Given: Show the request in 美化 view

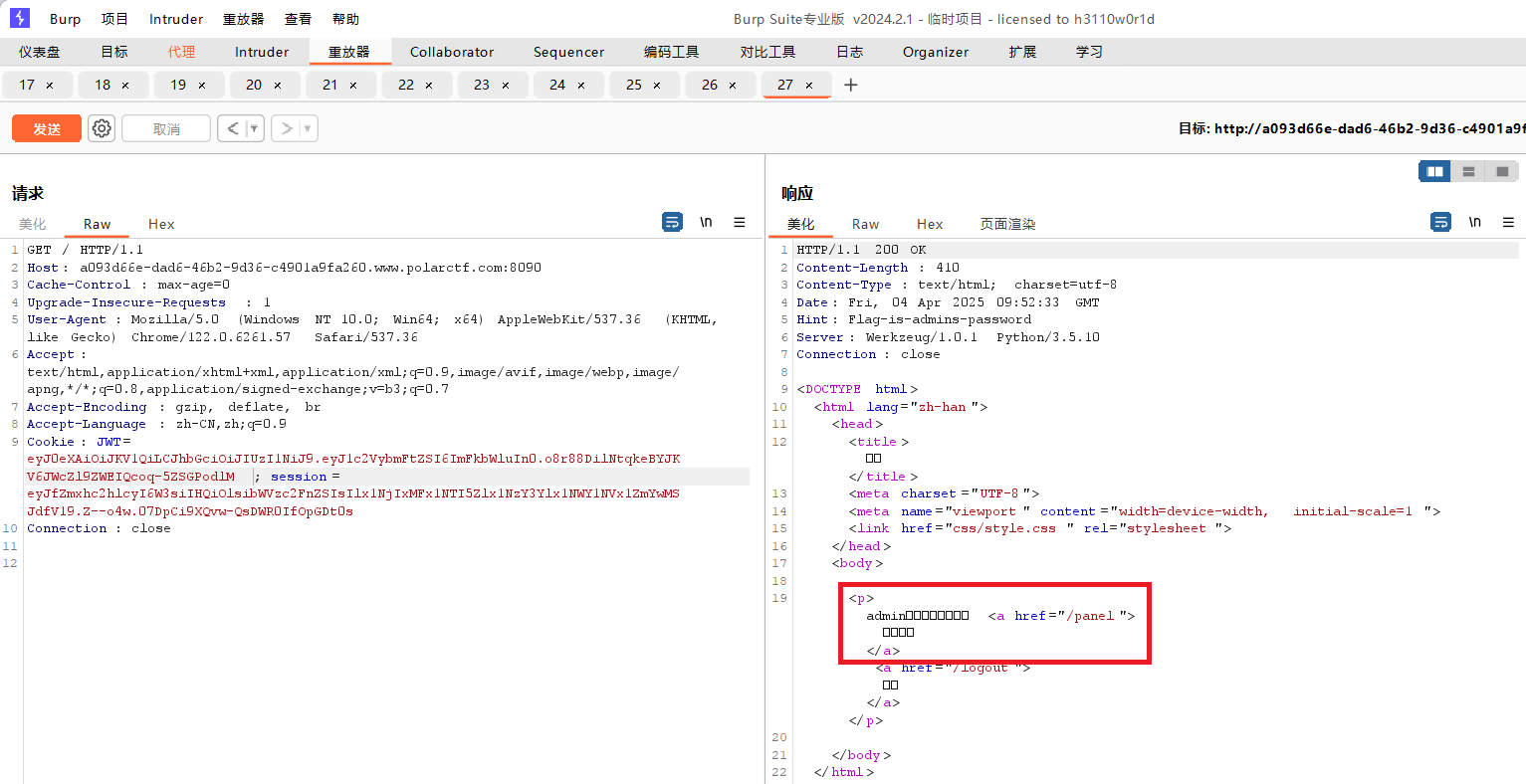Looking at the screenshot, I should coord(33,224).
